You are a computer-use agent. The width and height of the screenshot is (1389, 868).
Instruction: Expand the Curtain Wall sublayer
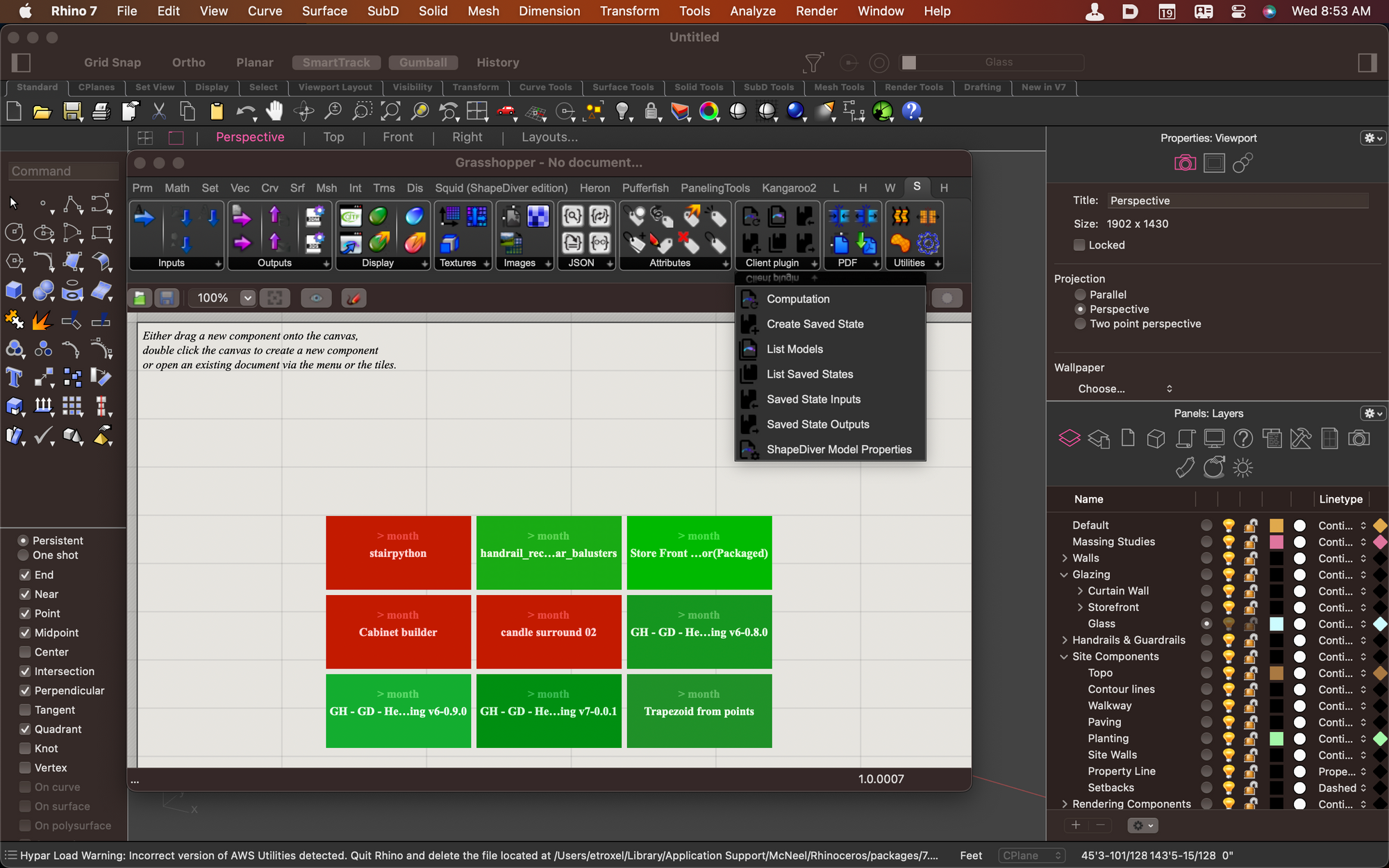pos(1080,591)
